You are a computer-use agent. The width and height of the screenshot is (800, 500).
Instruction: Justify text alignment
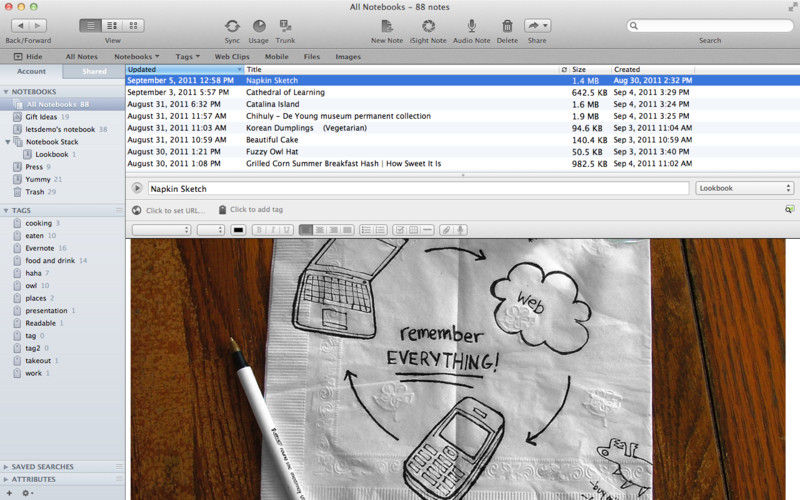[x=347, y=230]
